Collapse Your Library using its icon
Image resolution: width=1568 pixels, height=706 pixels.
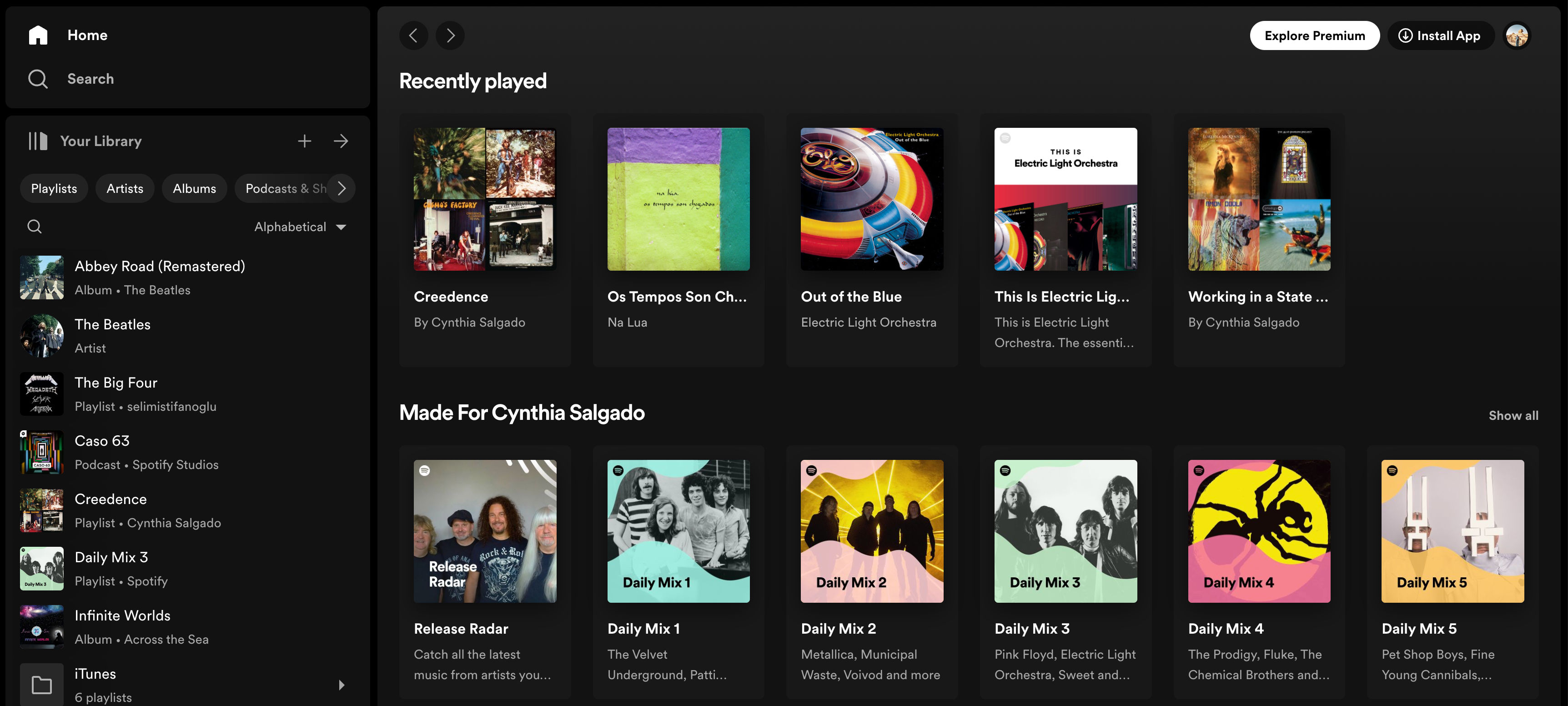[x=38, y=141]
